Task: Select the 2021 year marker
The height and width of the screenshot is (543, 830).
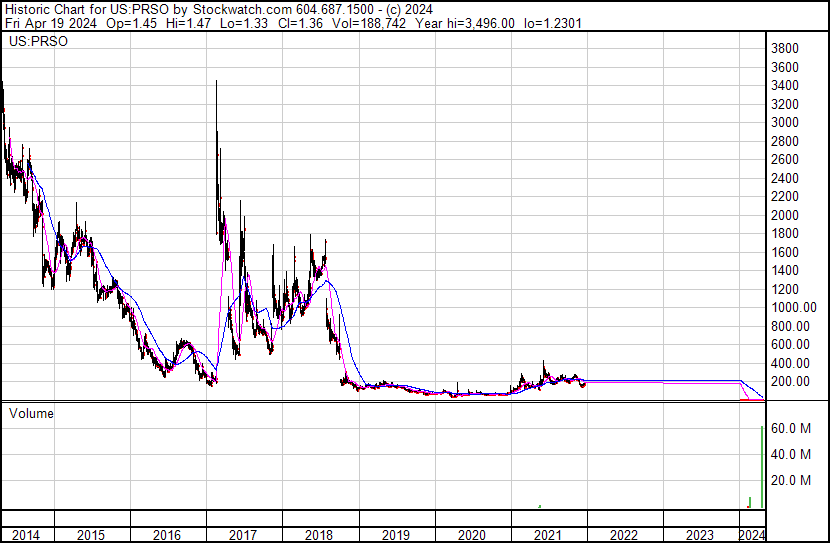Action: pyautogui.click(x=547, y=535)
